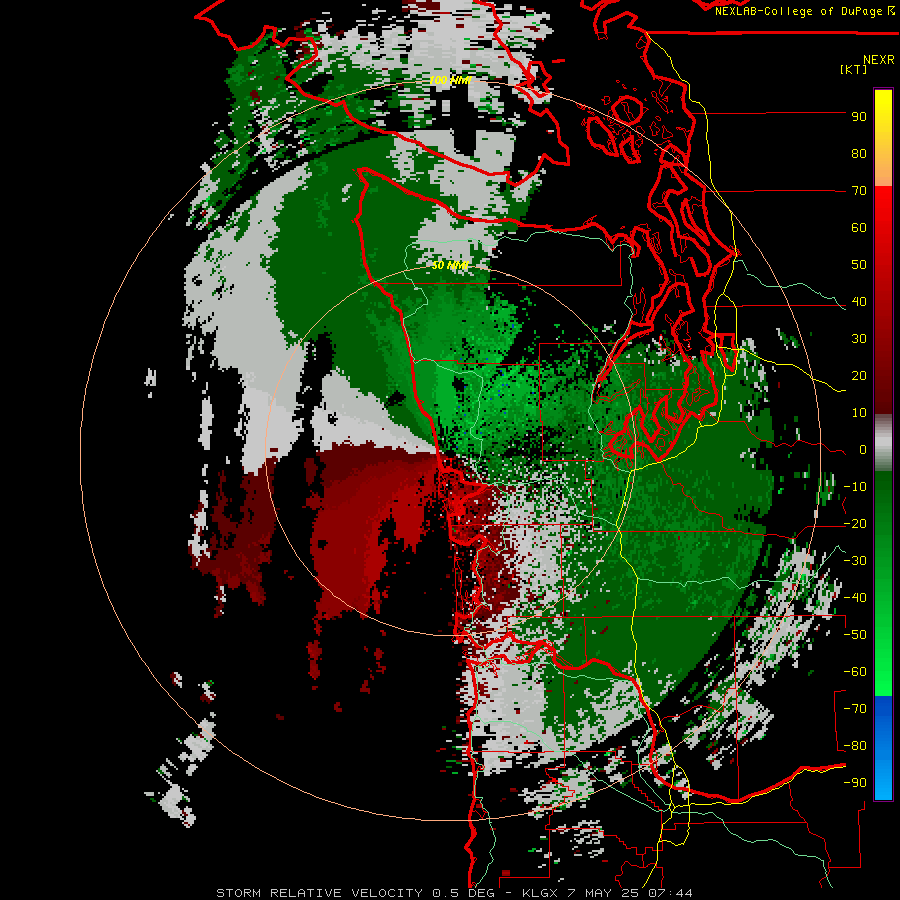Click the 80 value on velocity scale

(859, 154)
